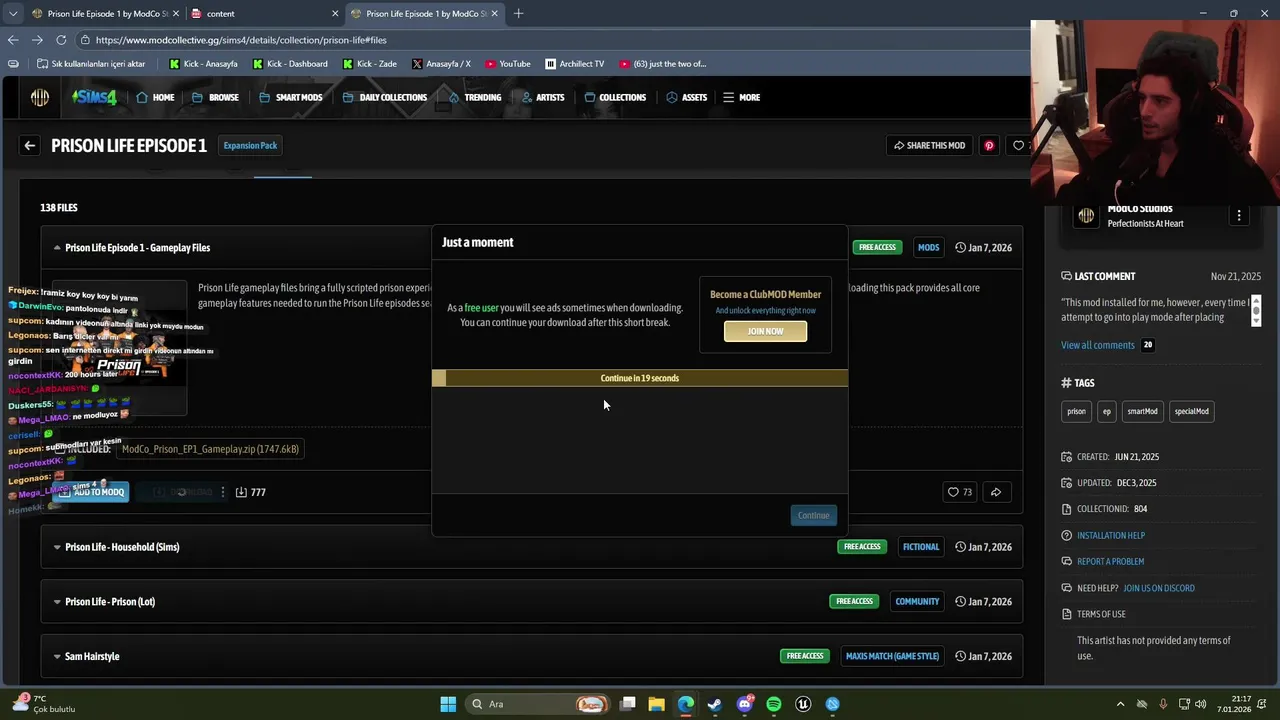This screenshot has width=1280, height=720.
Task: Open Steam from taskbar
Action: 715,704
